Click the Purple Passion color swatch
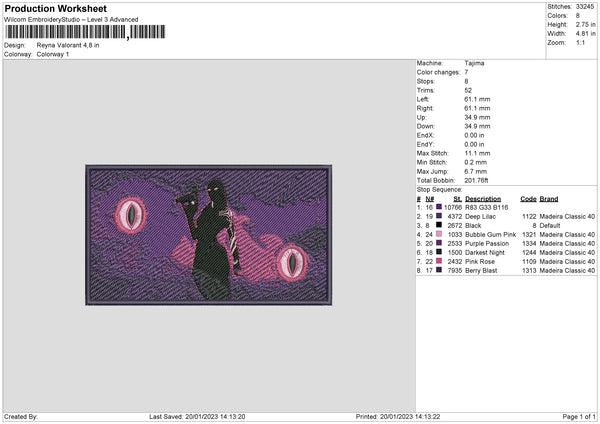The image size is (600, 424). (439, 243)
